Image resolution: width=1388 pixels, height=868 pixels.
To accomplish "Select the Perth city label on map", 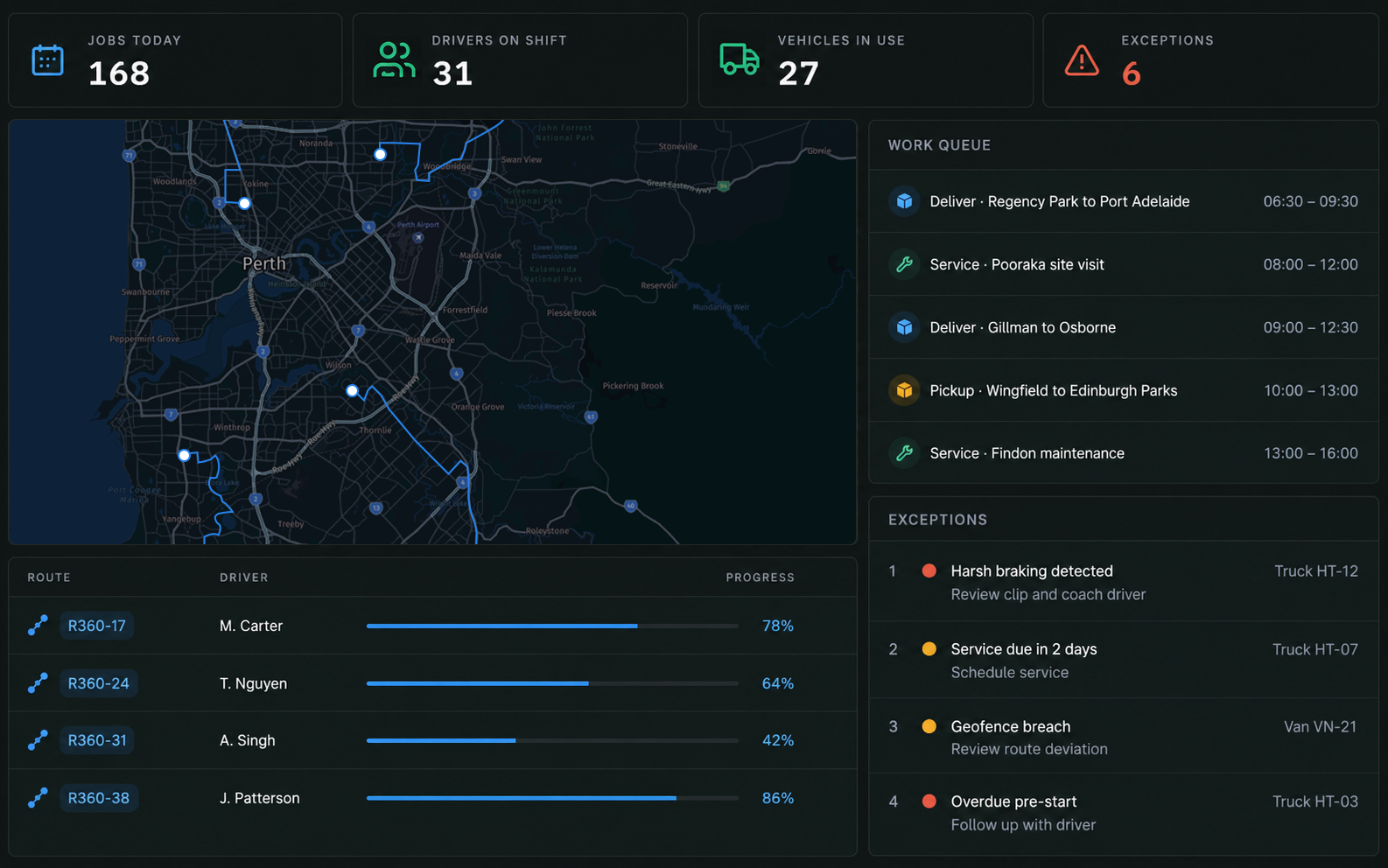I will tap(263, 263).
